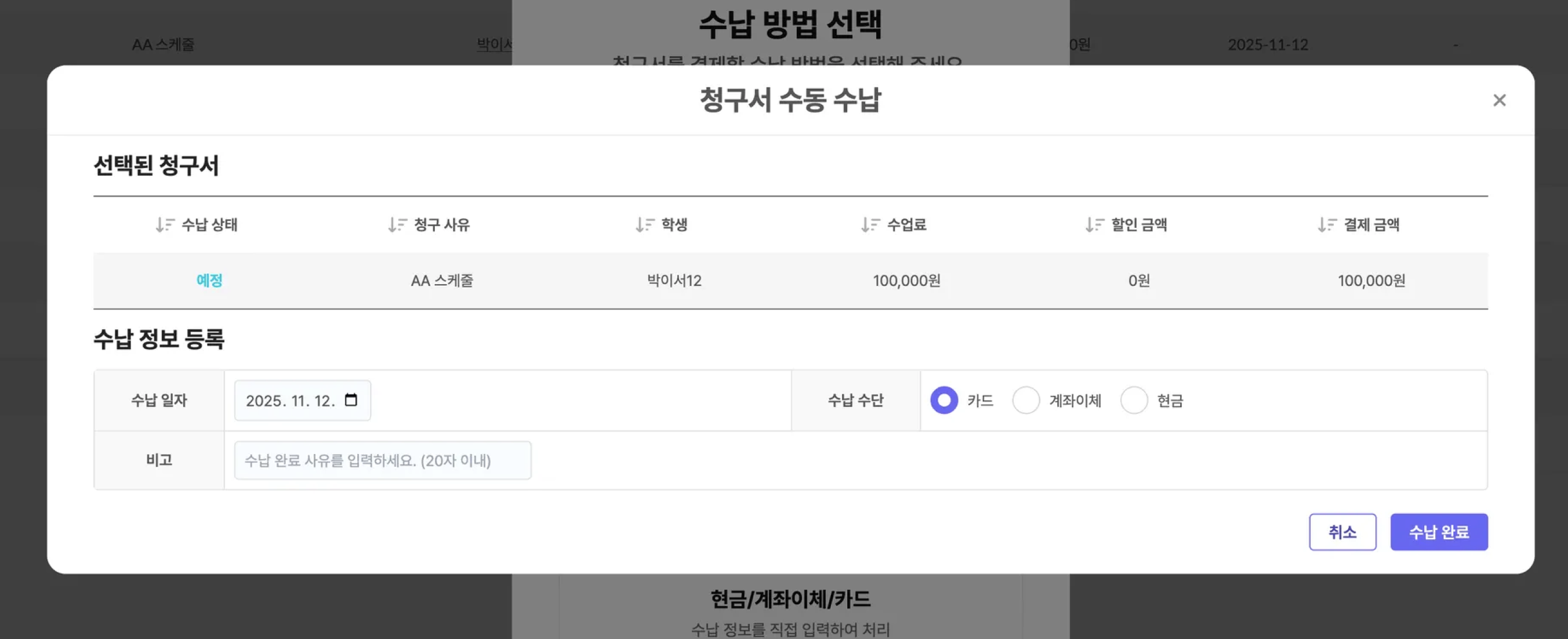Click the 수업료 column header label
1568x639 pixels.
click(x=906, y=224)
